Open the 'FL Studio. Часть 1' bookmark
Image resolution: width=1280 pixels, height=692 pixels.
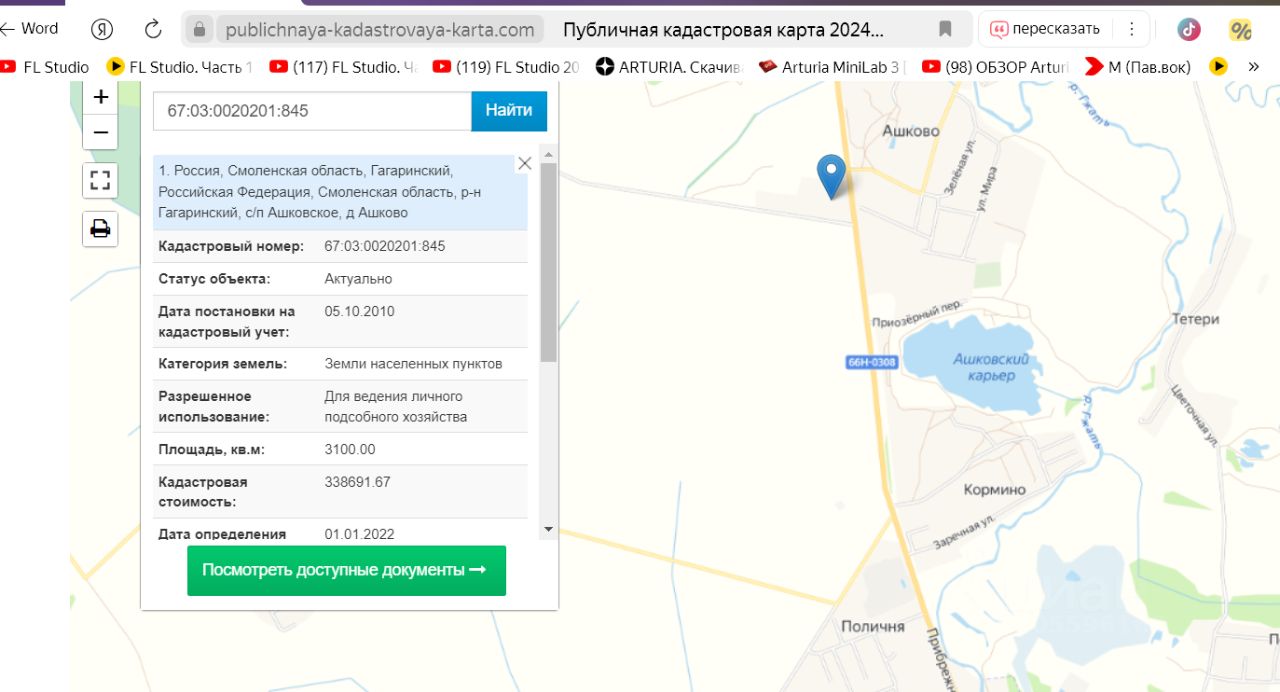pyautogui.click(x=180, y=67)
